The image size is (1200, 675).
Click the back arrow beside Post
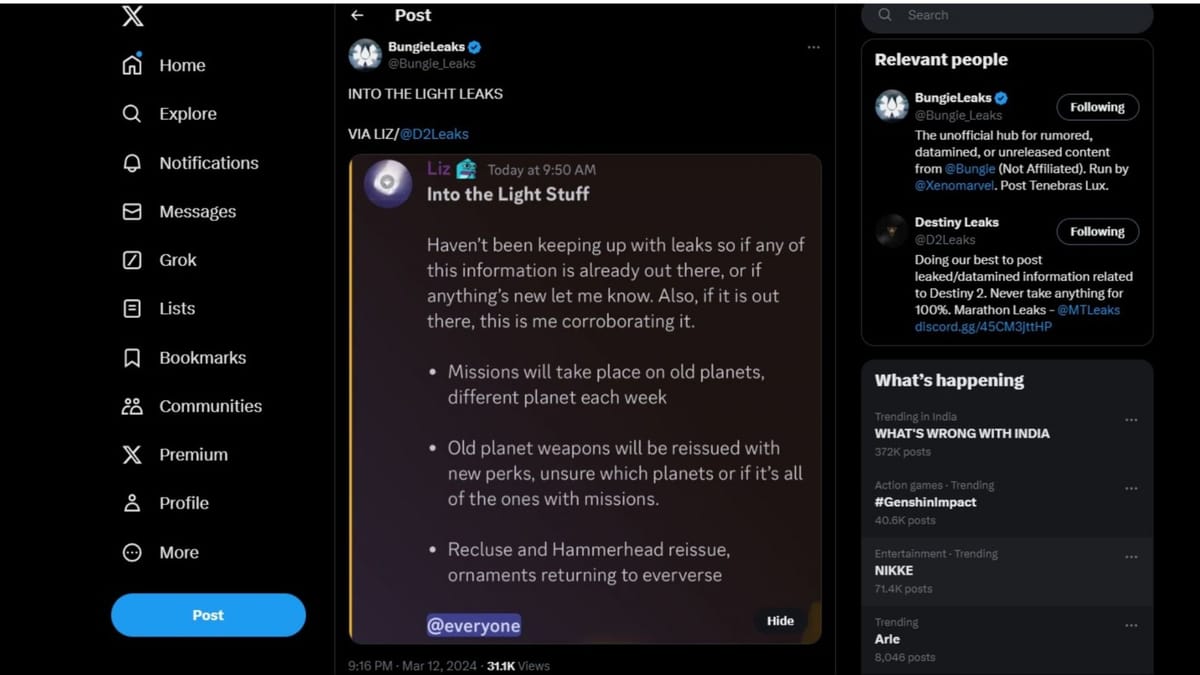point(357,15)
